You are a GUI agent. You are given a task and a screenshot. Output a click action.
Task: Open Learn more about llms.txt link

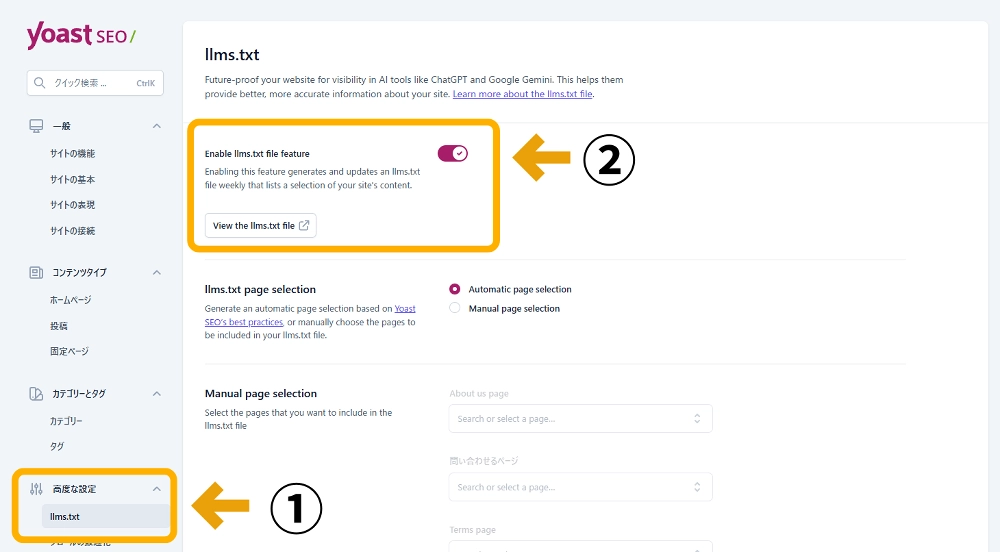click(x=522, y=94)
